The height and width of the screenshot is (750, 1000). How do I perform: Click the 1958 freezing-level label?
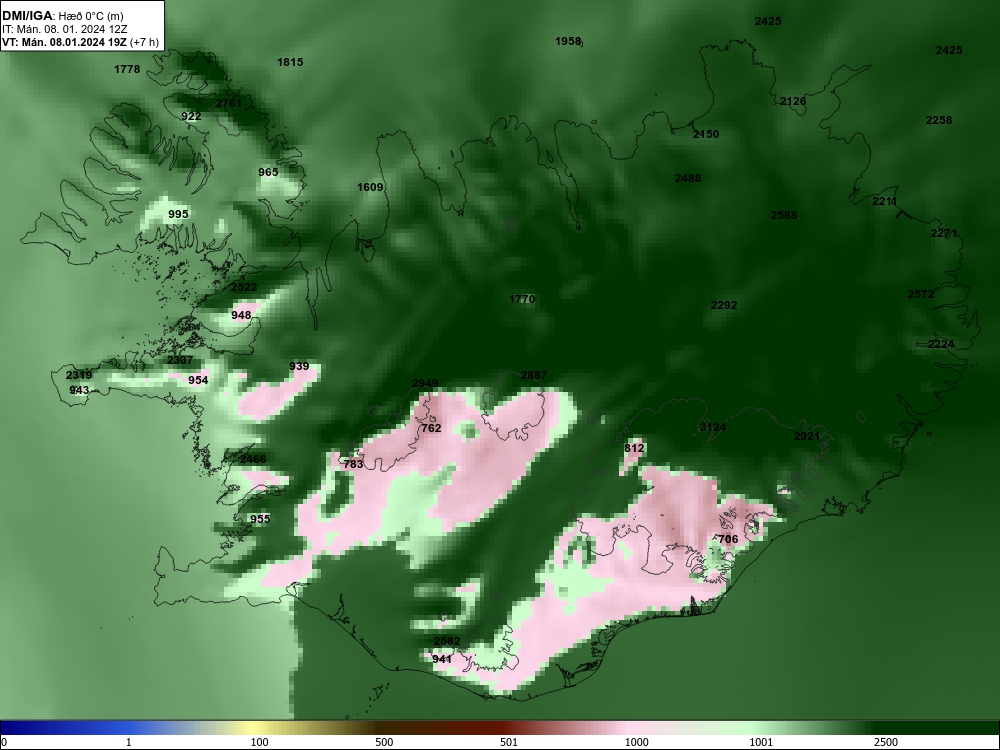568,41
